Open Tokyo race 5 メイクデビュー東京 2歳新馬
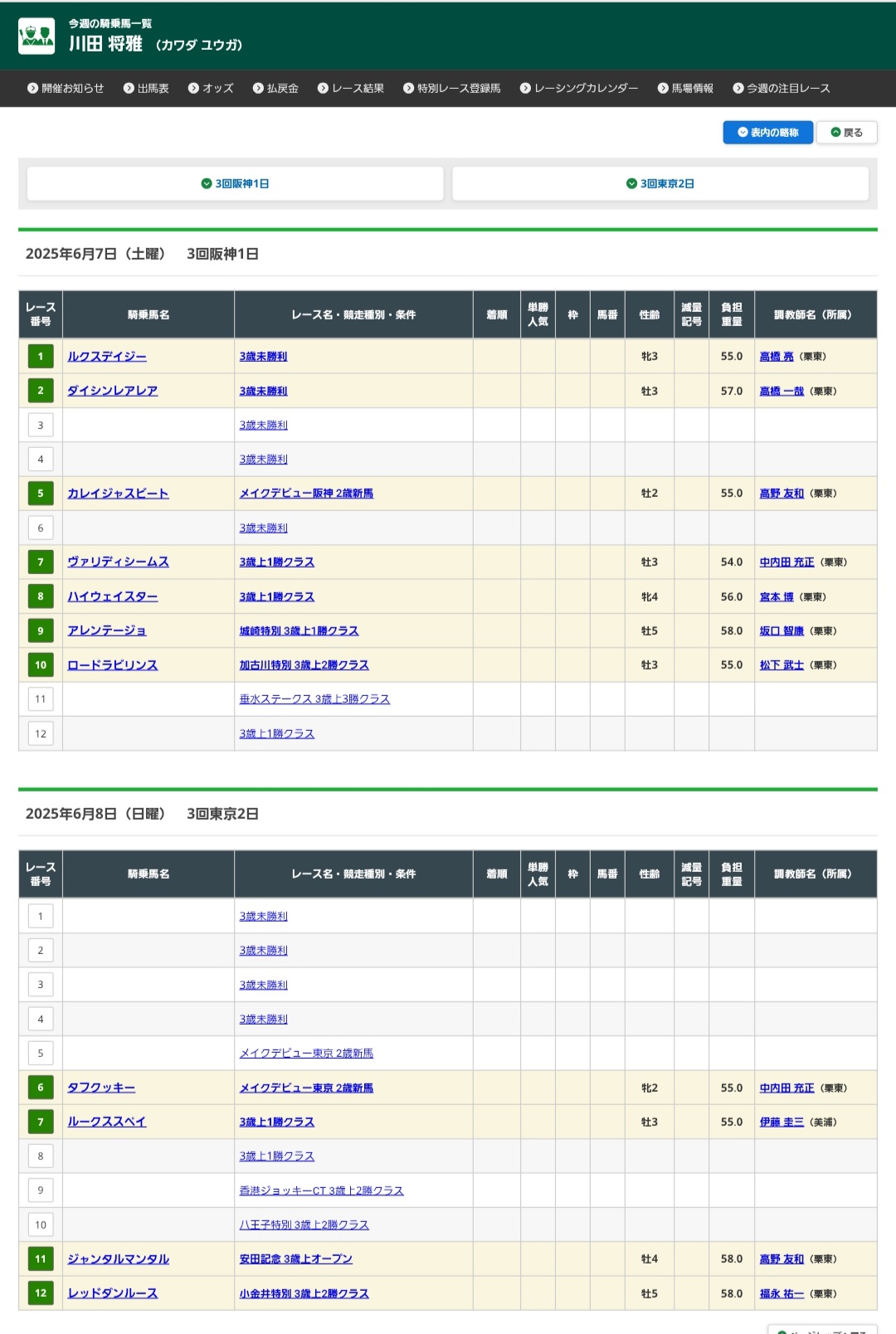The image size is (896, 1334). 306,1054
